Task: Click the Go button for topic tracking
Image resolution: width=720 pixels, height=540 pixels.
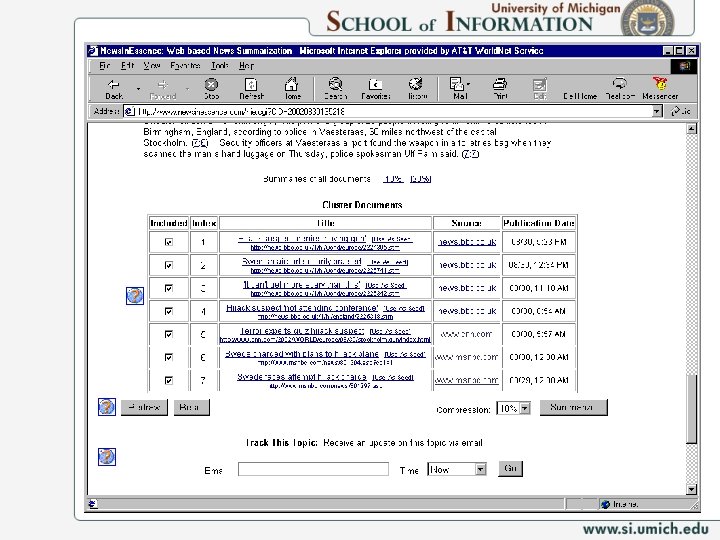Action: [510, 469]
